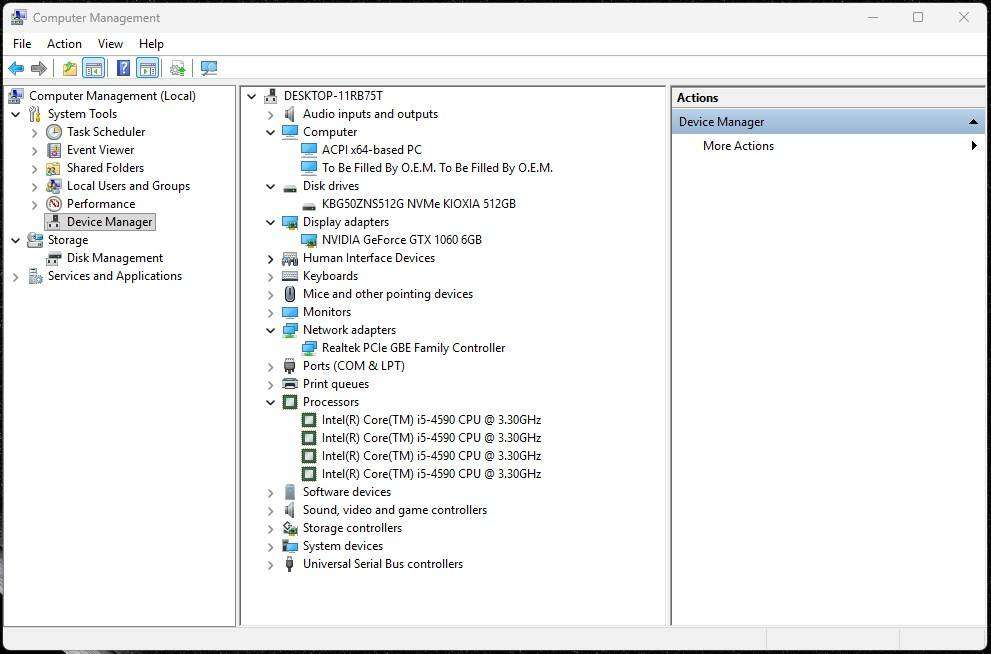
Task: Click the Ports (COM & LPT) icon
Action: (x=289, y=366)
